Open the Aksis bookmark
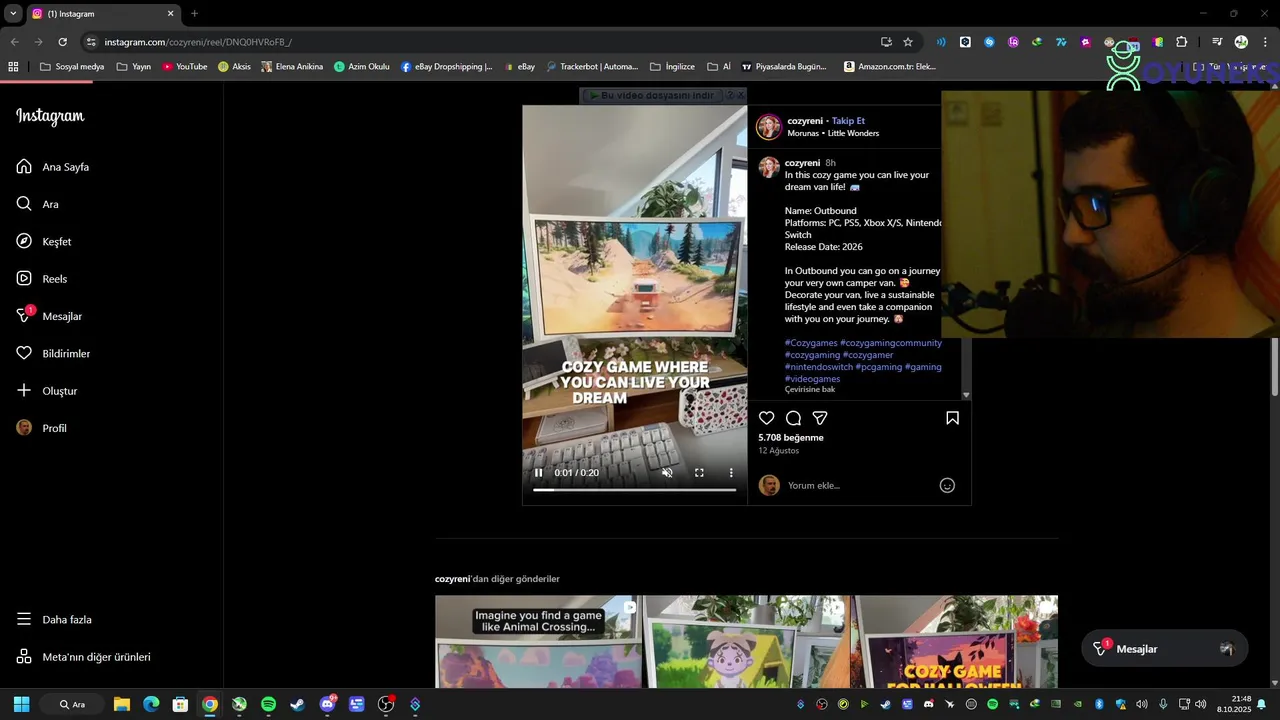This screenshot has width=1280, height=720. click(235, 67)
